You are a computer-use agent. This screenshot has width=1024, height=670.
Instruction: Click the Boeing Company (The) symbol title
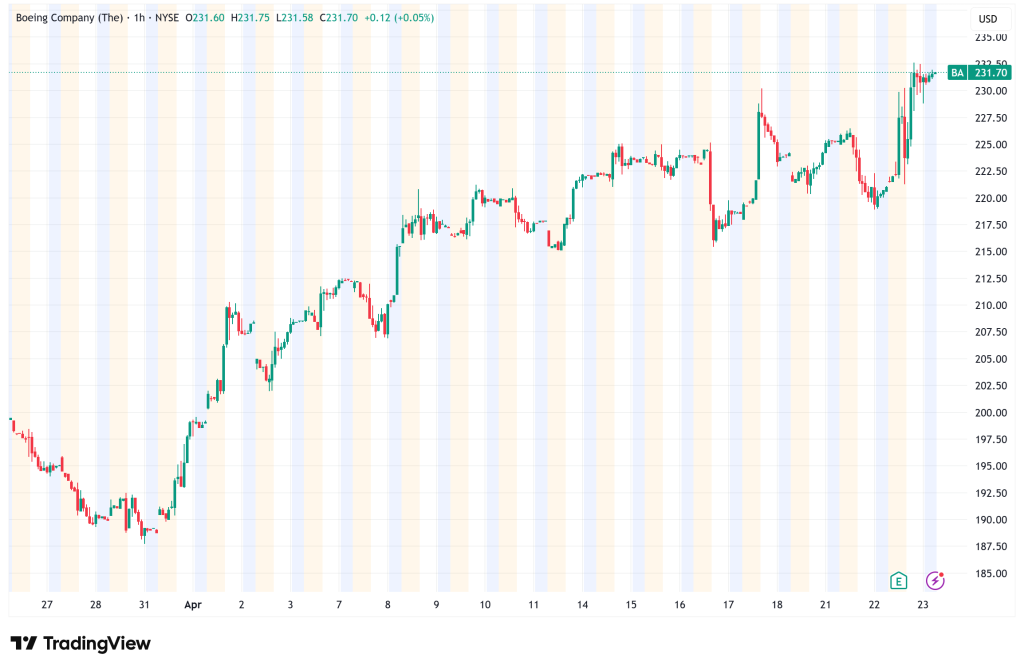coord(71,18)
